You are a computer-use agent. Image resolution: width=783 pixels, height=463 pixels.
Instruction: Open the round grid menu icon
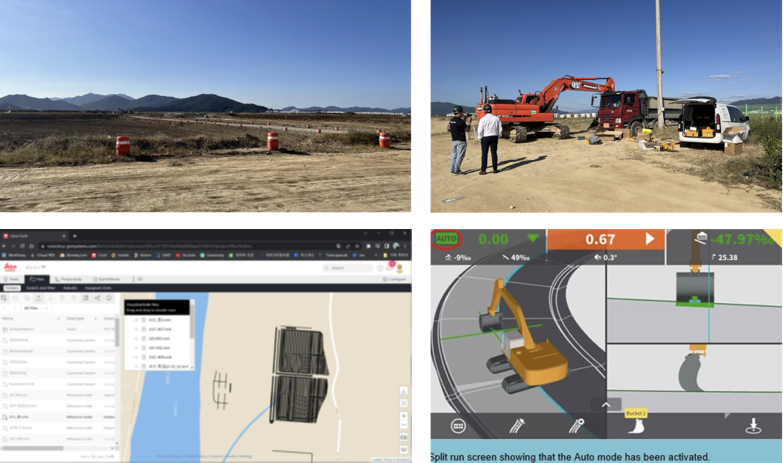tap(458, 425)
